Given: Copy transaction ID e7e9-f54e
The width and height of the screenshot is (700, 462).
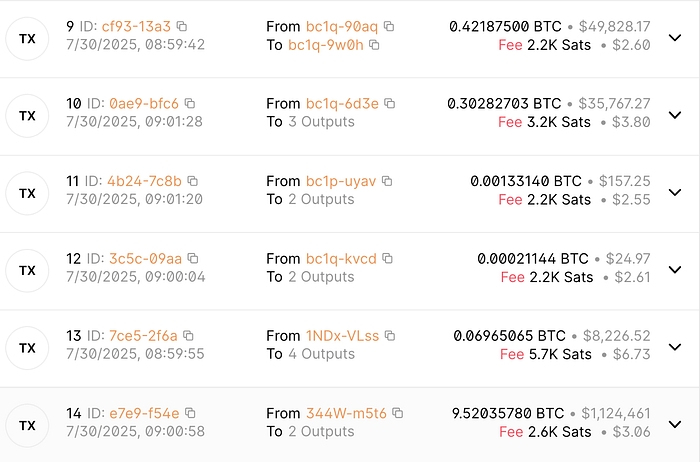Looking at the screenshot, I should click(190, 413).
